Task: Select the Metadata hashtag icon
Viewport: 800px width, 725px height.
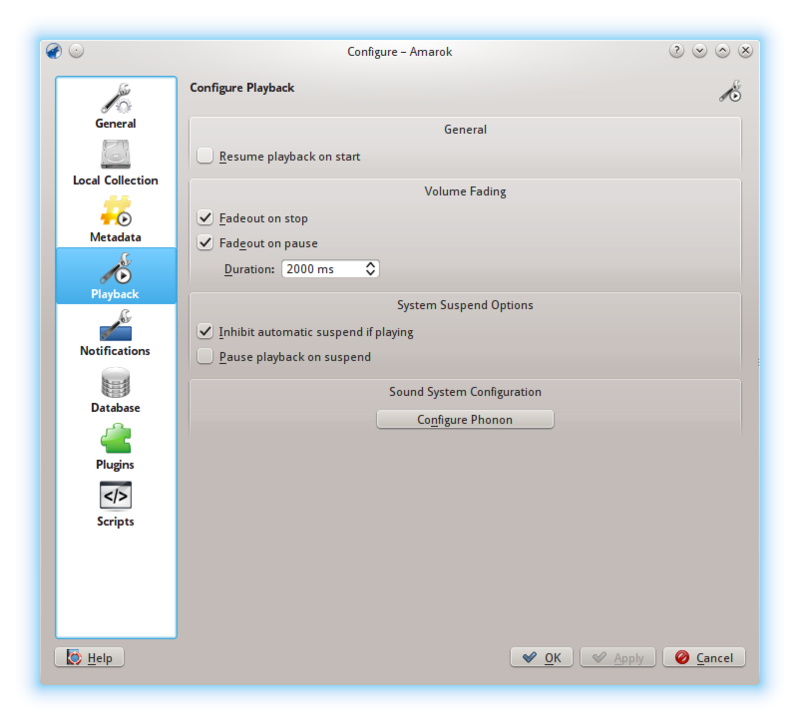Action: (x=116, y=211)
